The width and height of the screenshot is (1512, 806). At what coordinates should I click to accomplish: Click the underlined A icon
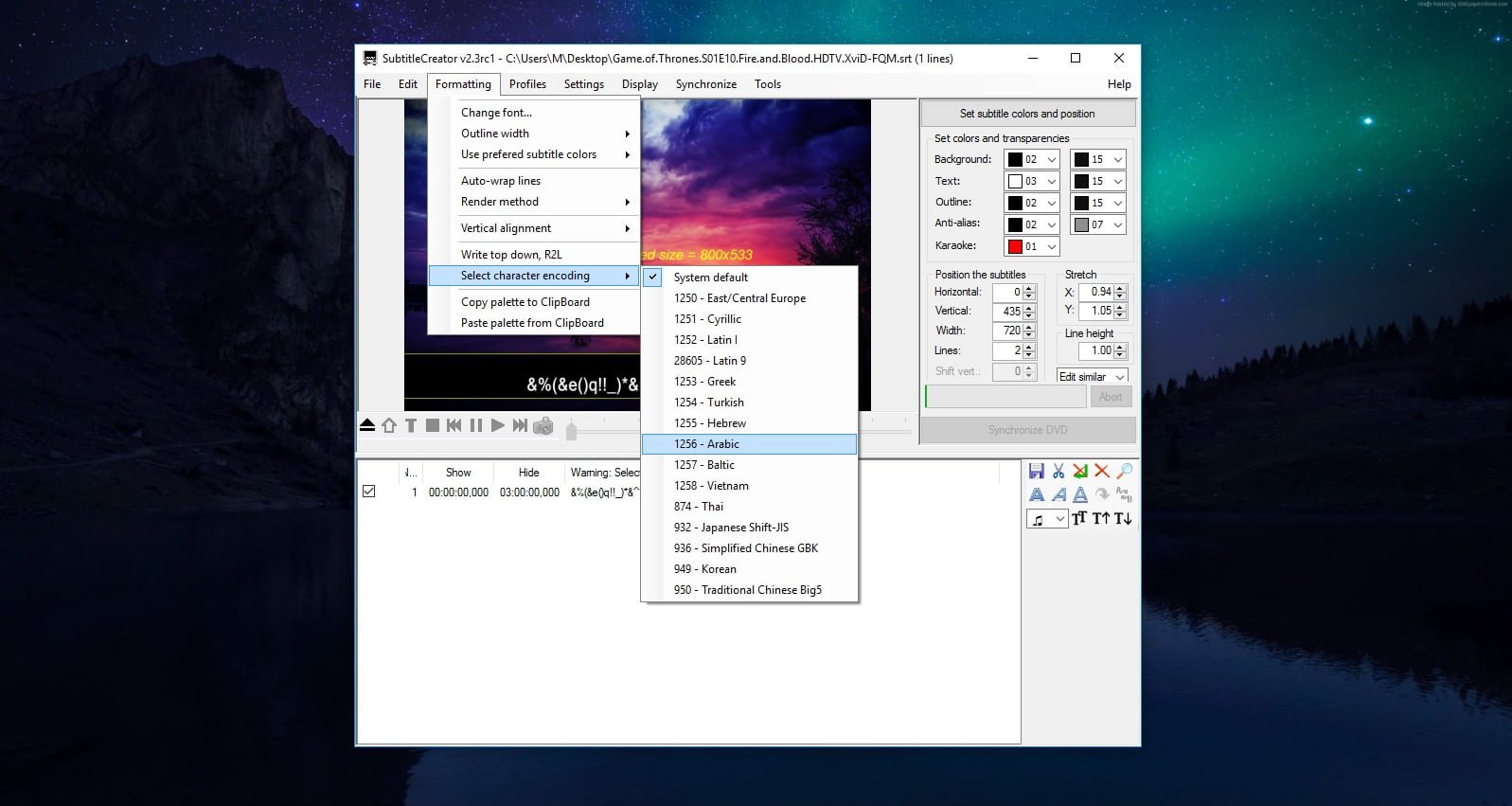tap(1080, 494)
